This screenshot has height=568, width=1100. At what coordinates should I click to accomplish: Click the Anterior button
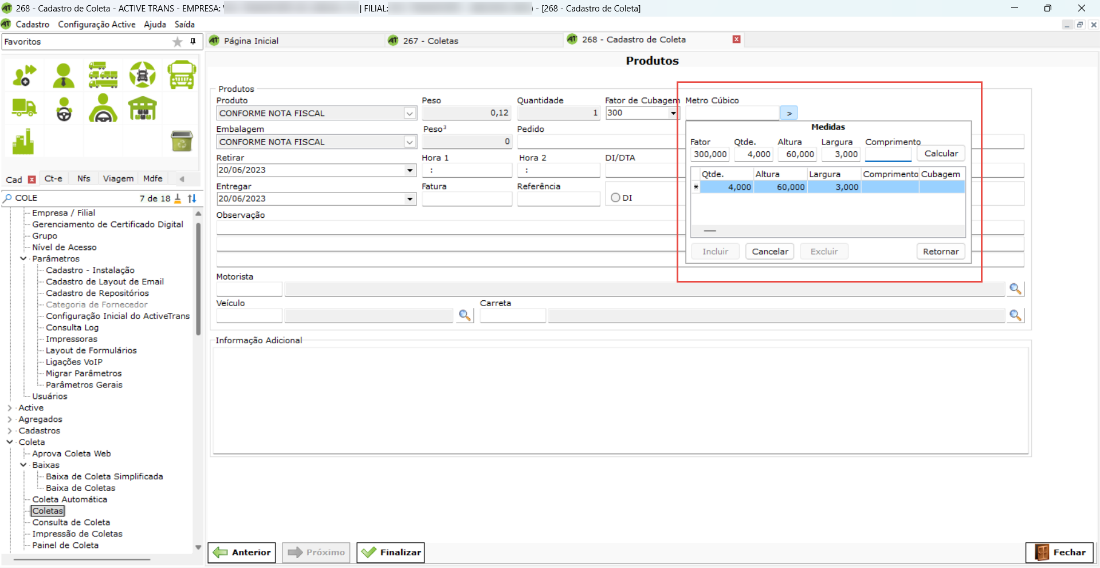point(242,553)
